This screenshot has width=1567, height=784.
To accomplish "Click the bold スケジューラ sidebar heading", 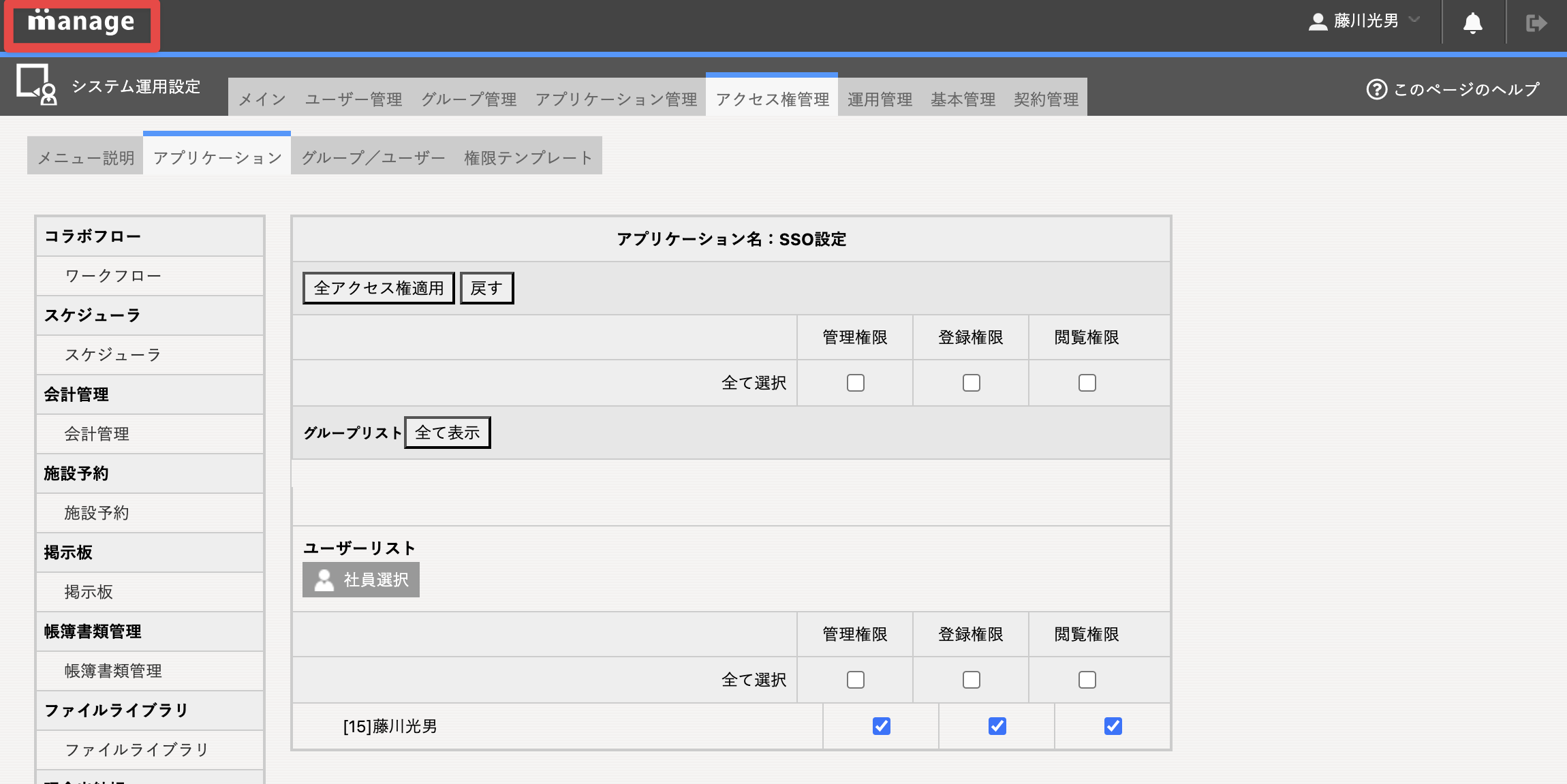I will 150,315.
